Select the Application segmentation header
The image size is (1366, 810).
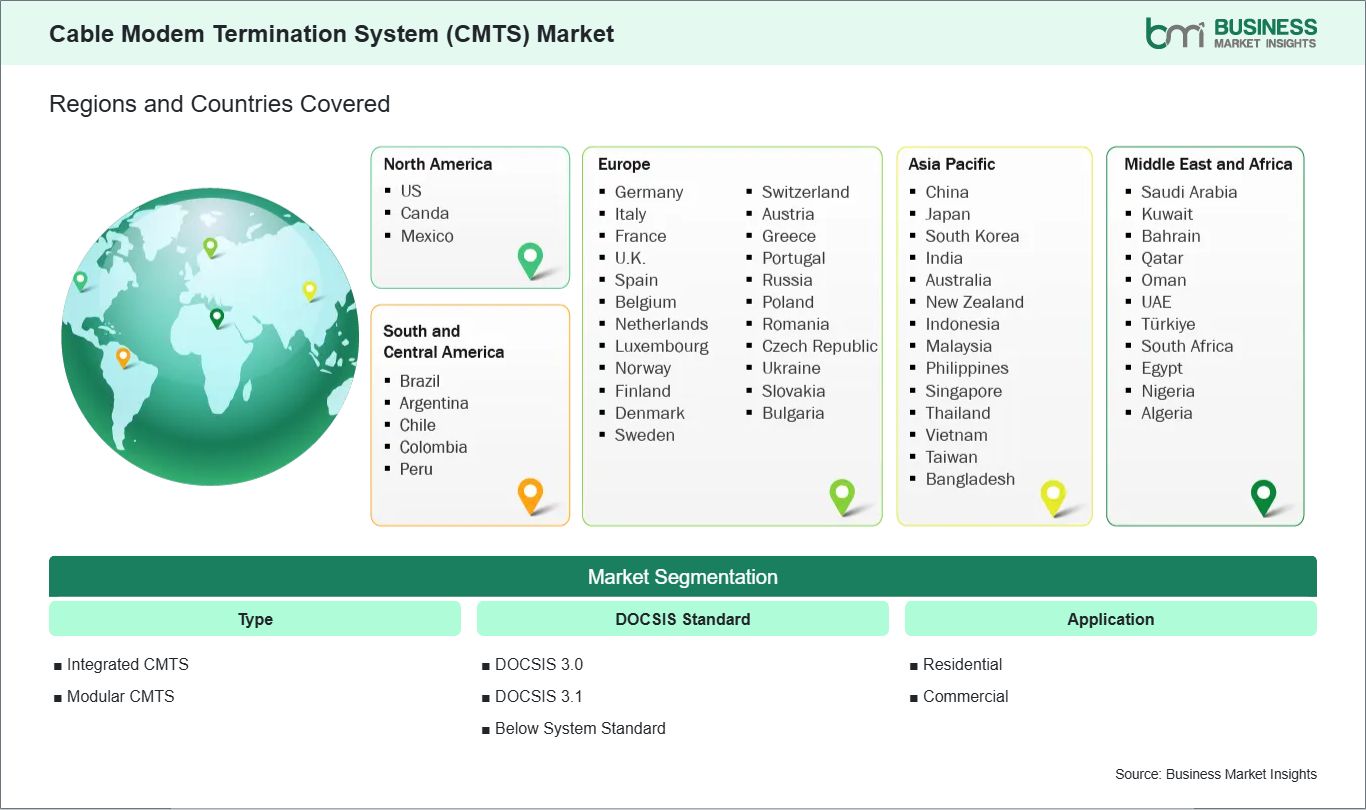(x=1110, y=619)
